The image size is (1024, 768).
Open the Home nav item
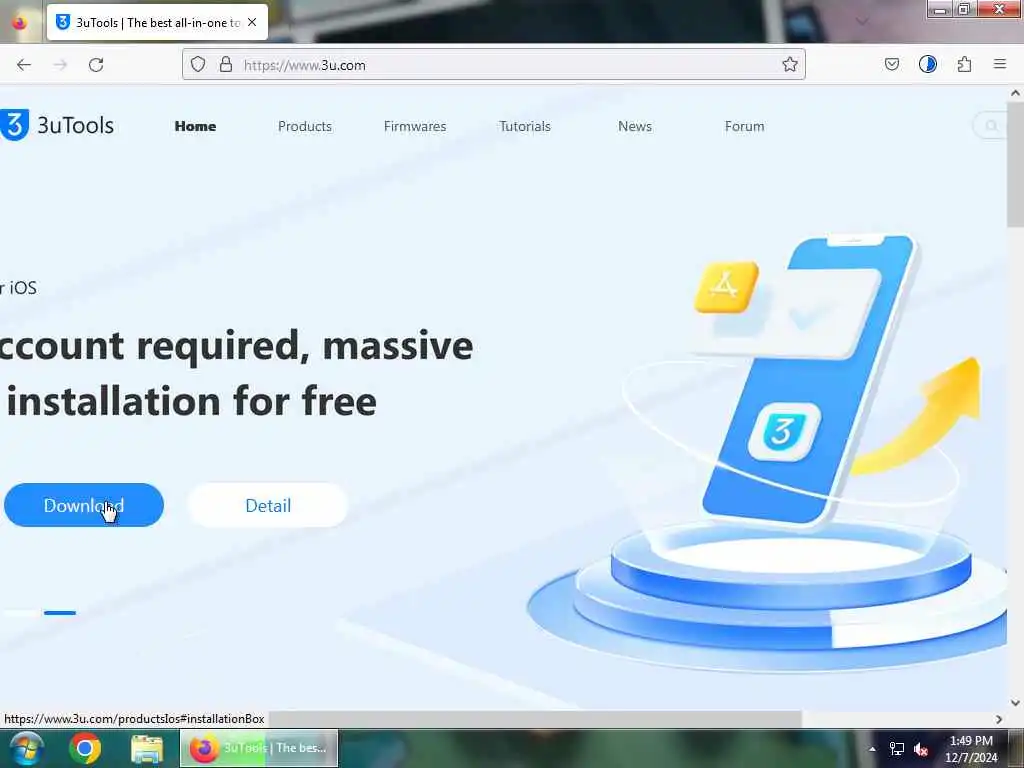point(195,126)
